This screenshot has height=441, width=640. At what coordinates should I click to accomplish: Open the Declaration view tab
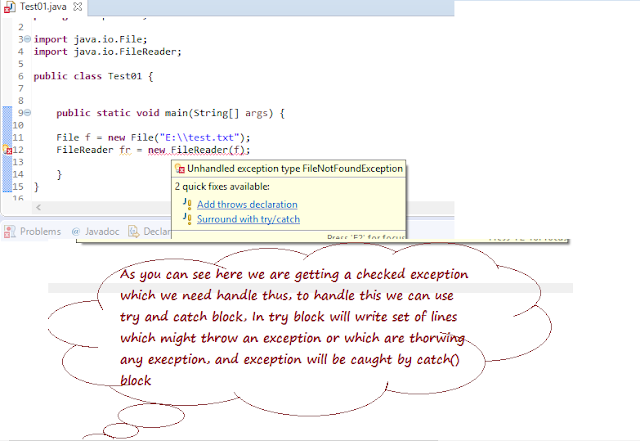150,232
